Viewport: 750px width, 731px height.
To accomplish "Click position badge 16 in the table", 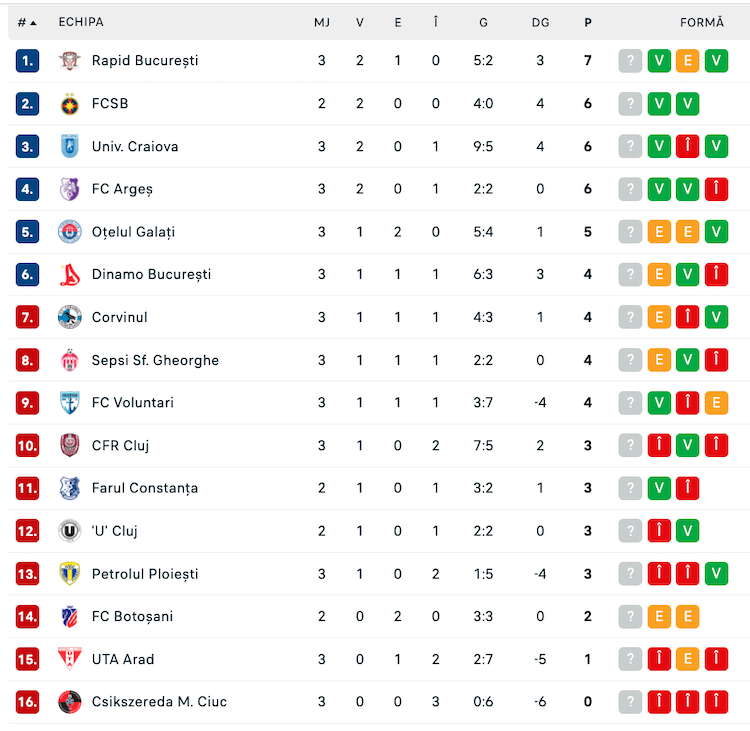I will [27, 702].
